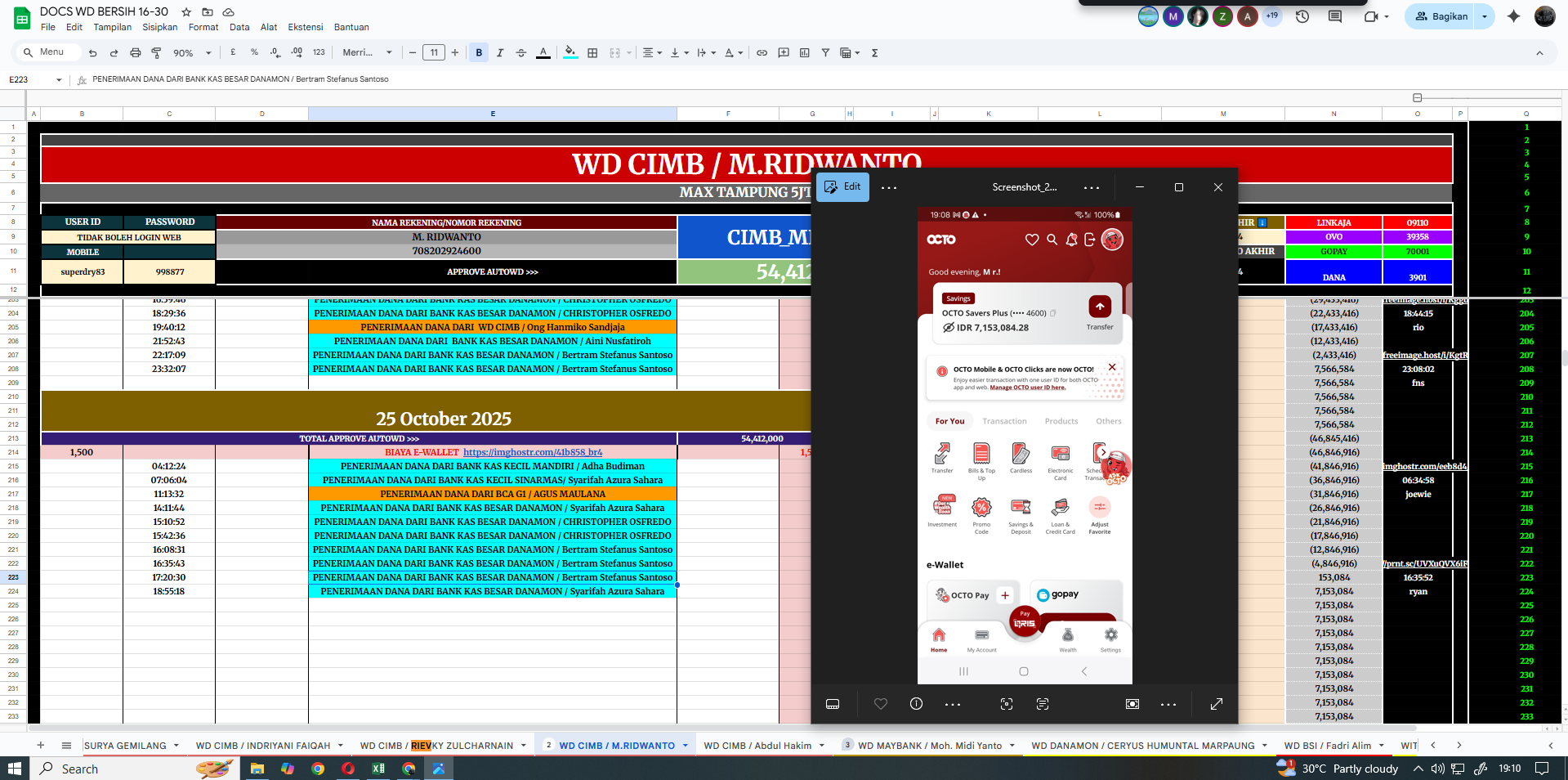The image size is (1568, 780).
Task: Switch to WD MAYBANK / Moh. Midi Yanto sheet
Action: point(930,746)
